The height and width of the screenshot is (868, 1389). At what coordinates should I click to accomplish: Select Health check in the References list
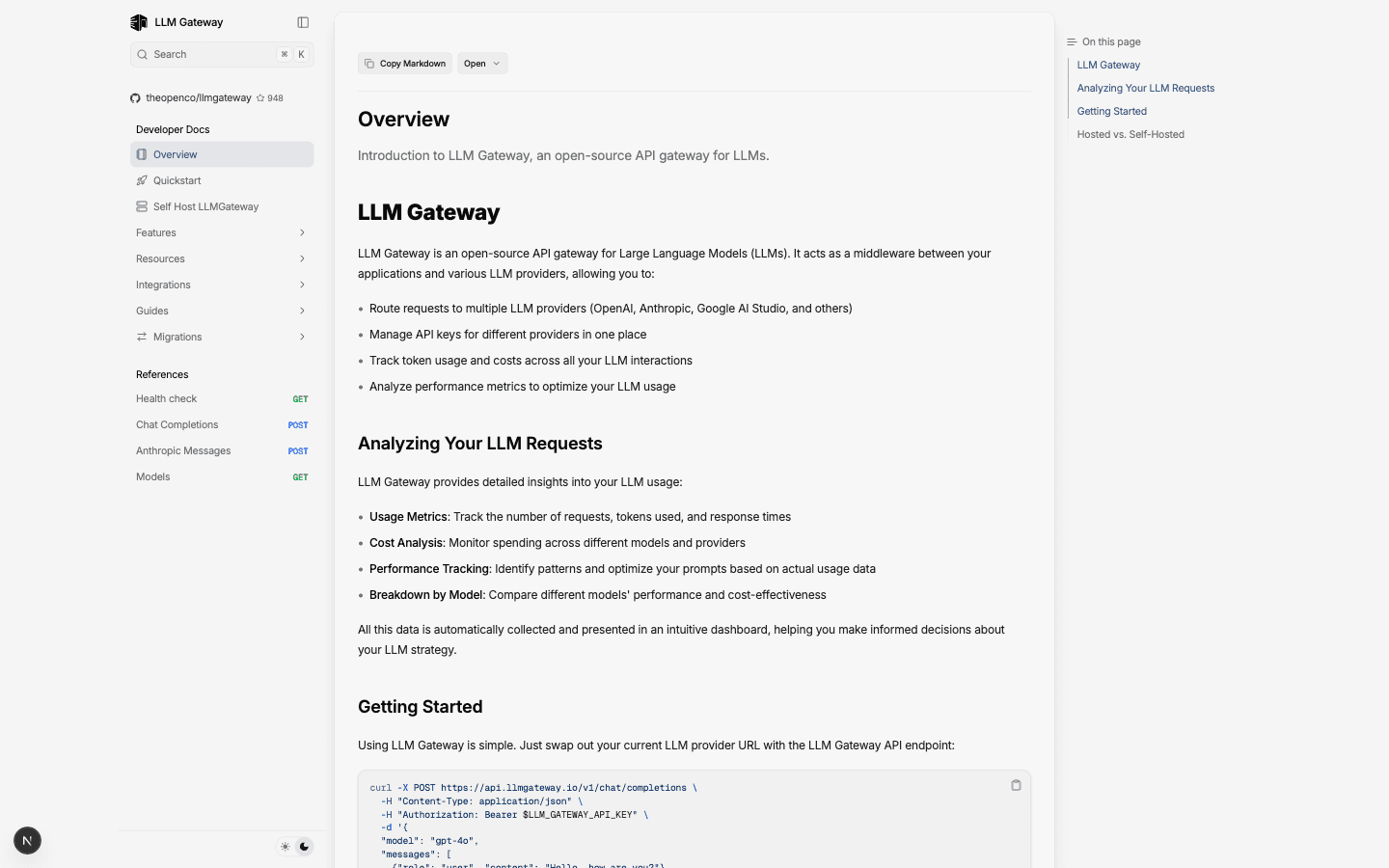166,398
